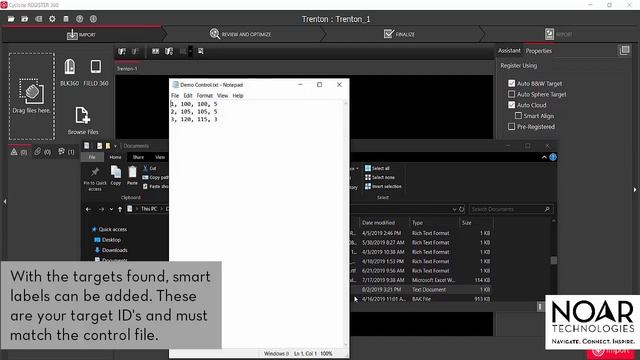The width and height of the screenshot is (640, 360).
Task: Click the first line in Notepad text
Action: [194, 104]
